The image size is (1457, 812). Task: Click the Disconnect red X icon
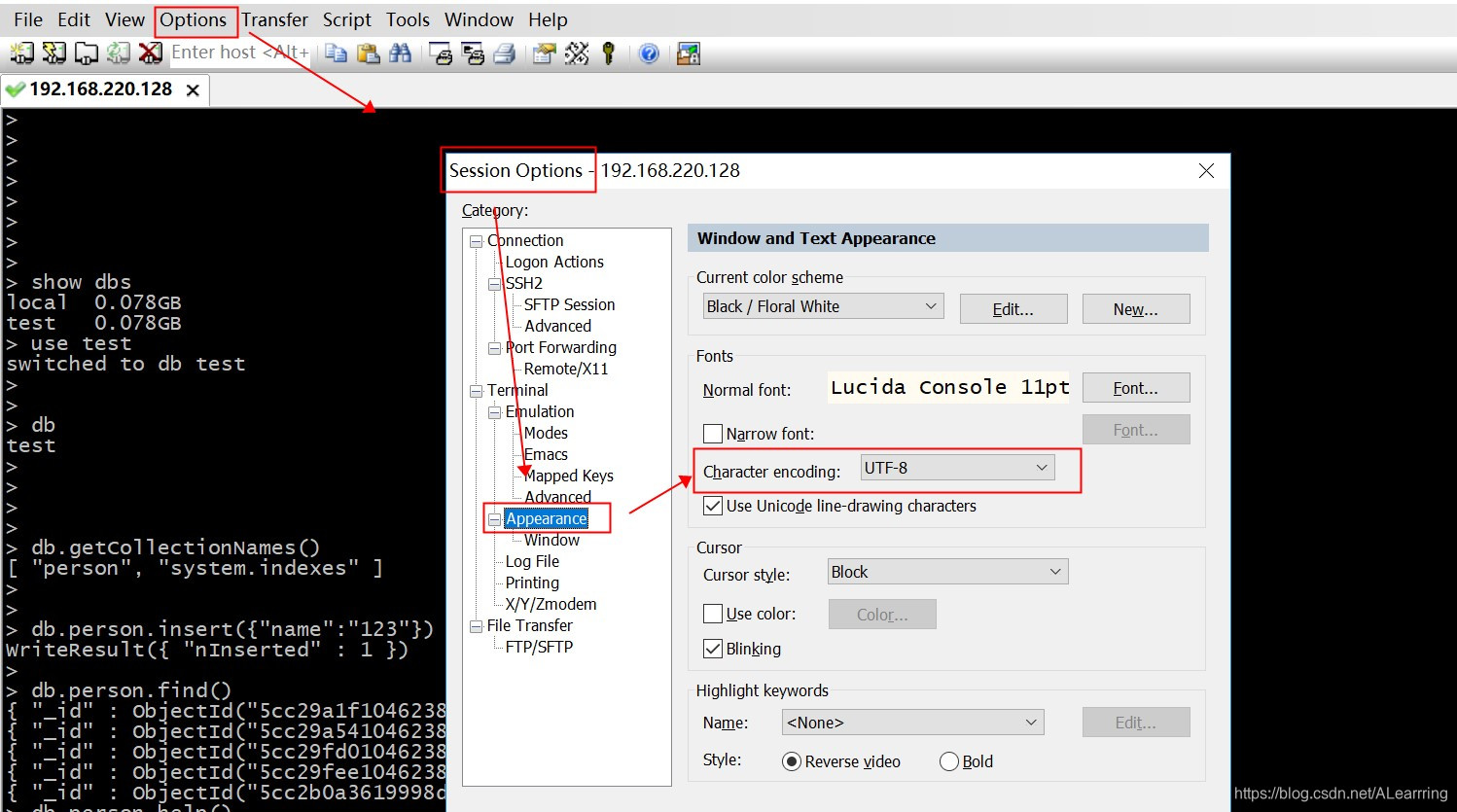(150, 53)
